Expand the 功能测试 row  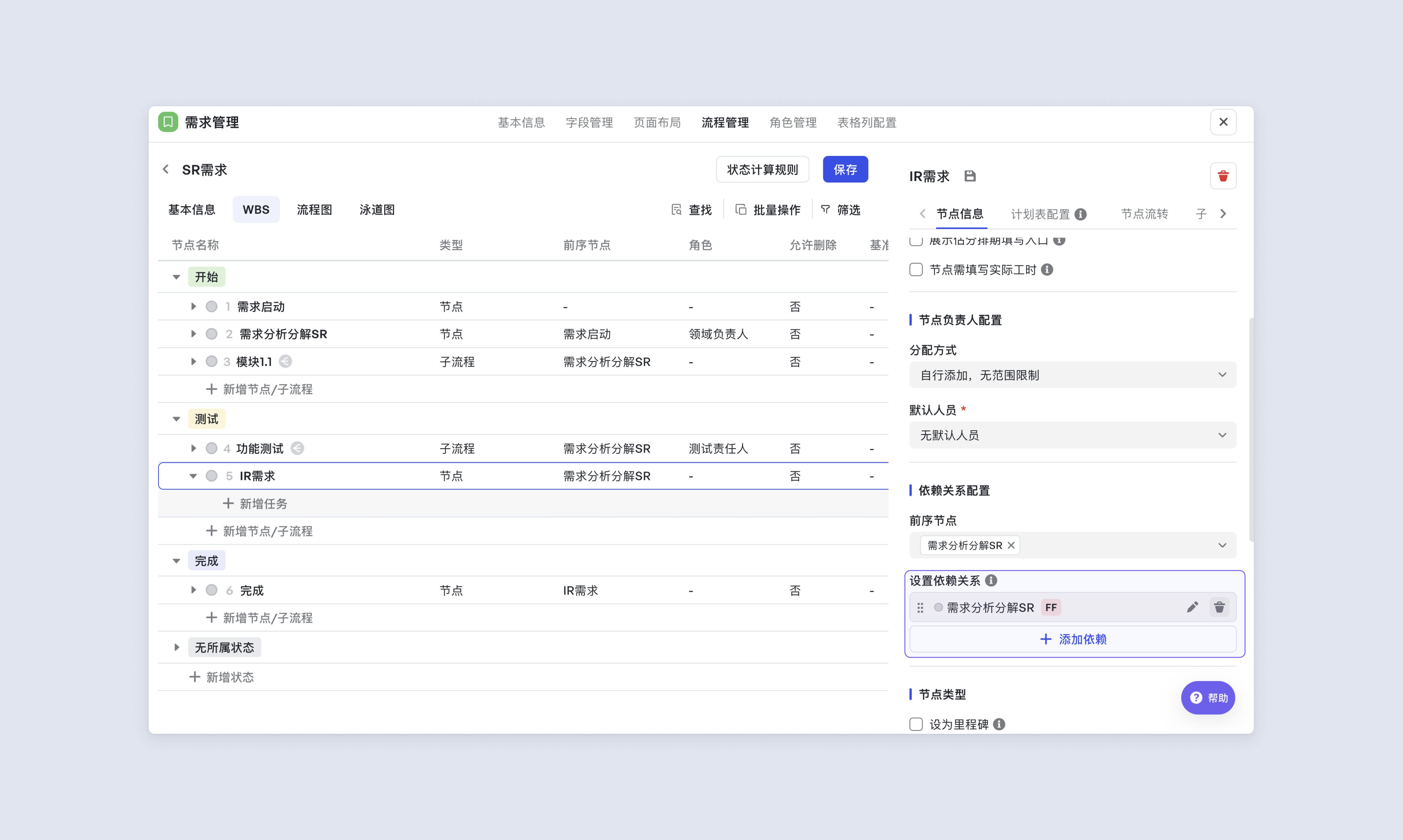click(x=193, y=448)
